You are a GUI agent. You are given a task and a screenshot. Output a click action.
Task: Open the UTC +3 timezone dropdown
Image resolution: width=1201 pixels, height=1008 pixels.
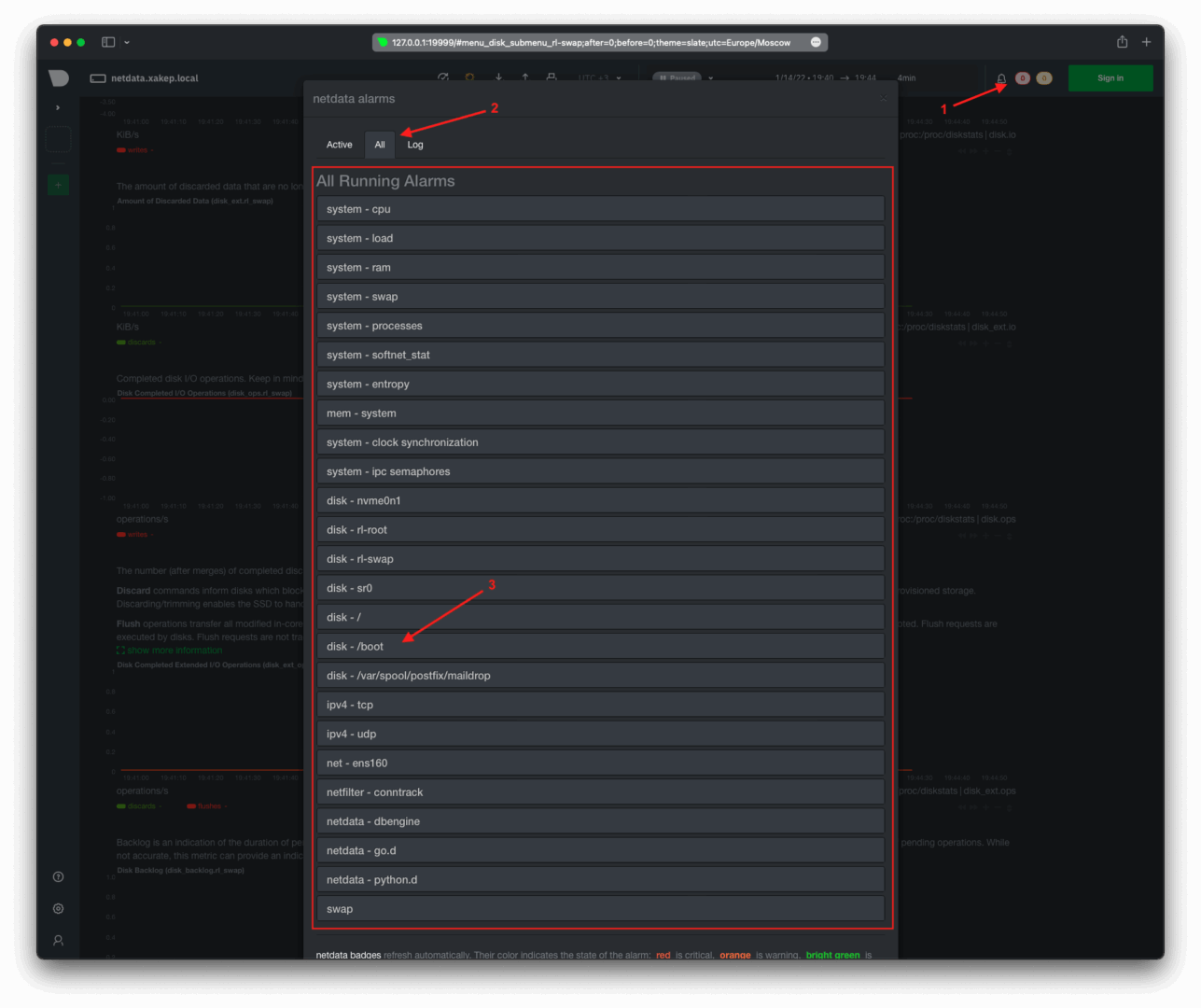pyautogui.click(x=600, y=78)
